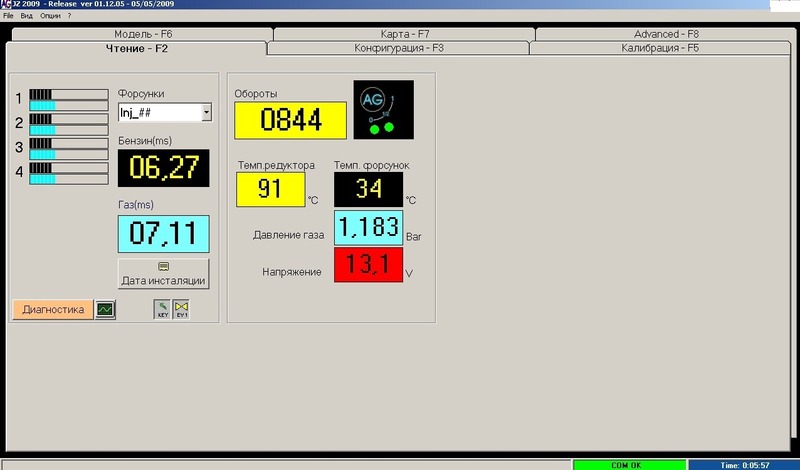The width and height of the screenshot is (800, 470).
Task: Open the File menu
Action: click(x=8, y=17)
